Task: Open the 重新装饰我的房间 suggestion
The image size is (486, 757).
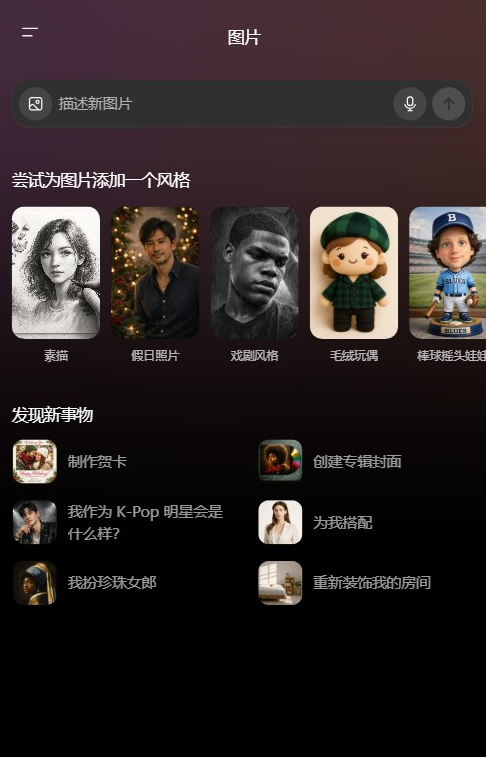Action: pos(372,583)
